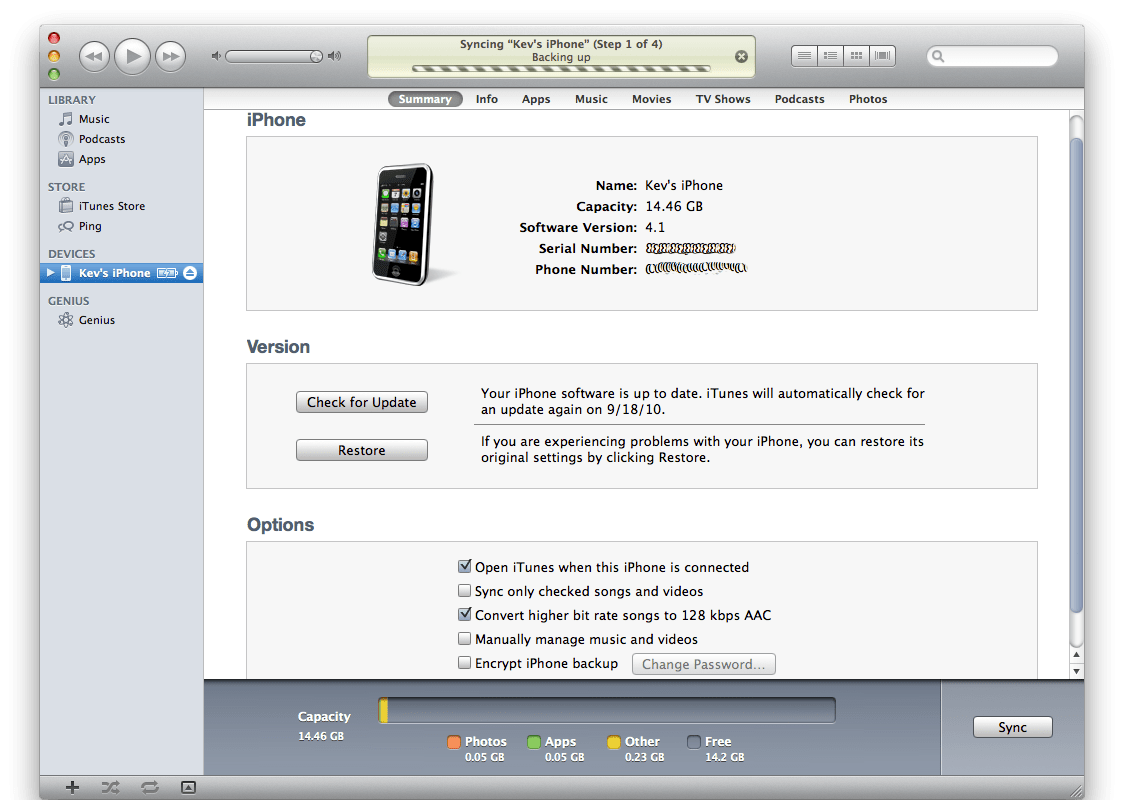Open Ping under STORE
The height and width of the screenshot is (800, 1124).
coord(88,225)
